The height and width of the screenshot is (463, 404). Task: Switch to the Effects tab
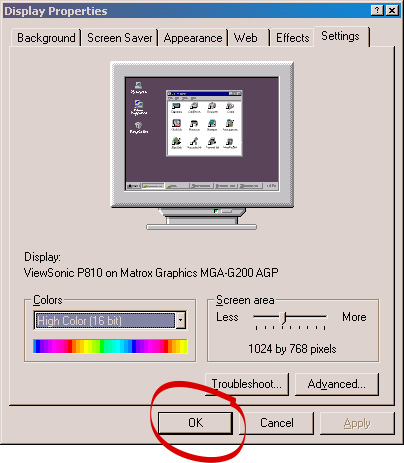pyautogui.click(x=293, y=38)
